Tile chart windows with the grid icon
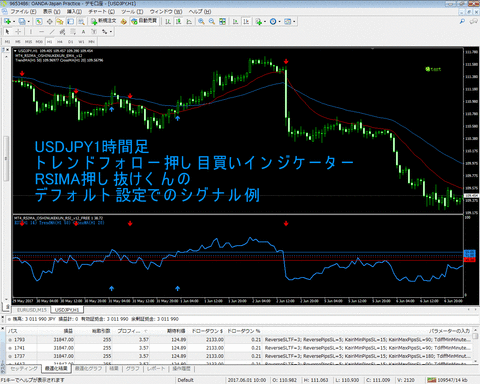Image resolution: width=480 pixels, height=384 pixels. pyautogui.click(x=222, y=21)
